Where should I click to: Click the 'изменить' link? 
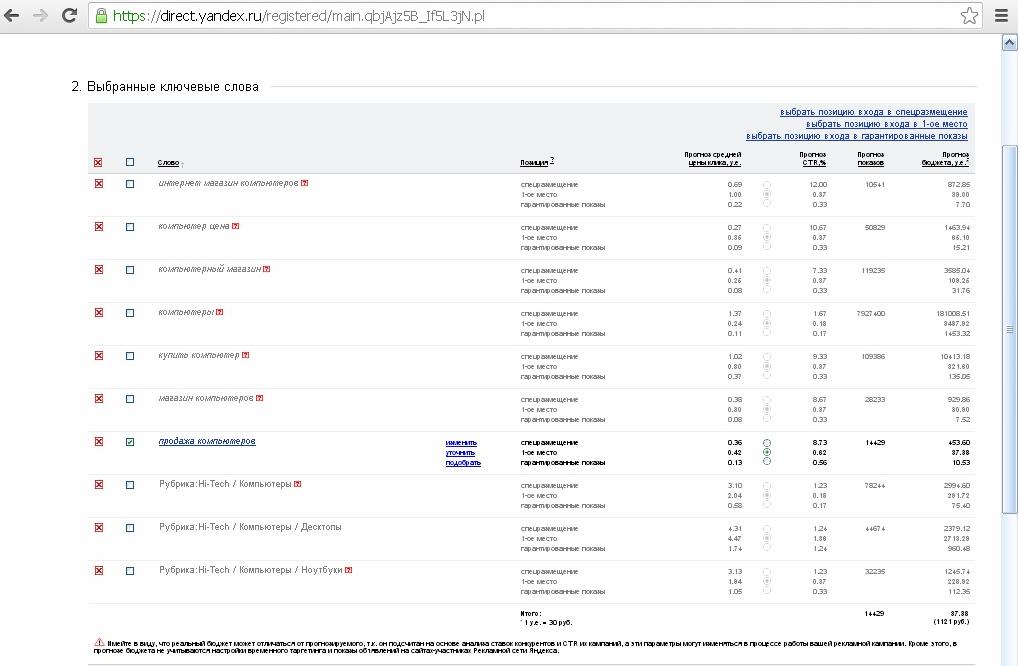[461, 442]
